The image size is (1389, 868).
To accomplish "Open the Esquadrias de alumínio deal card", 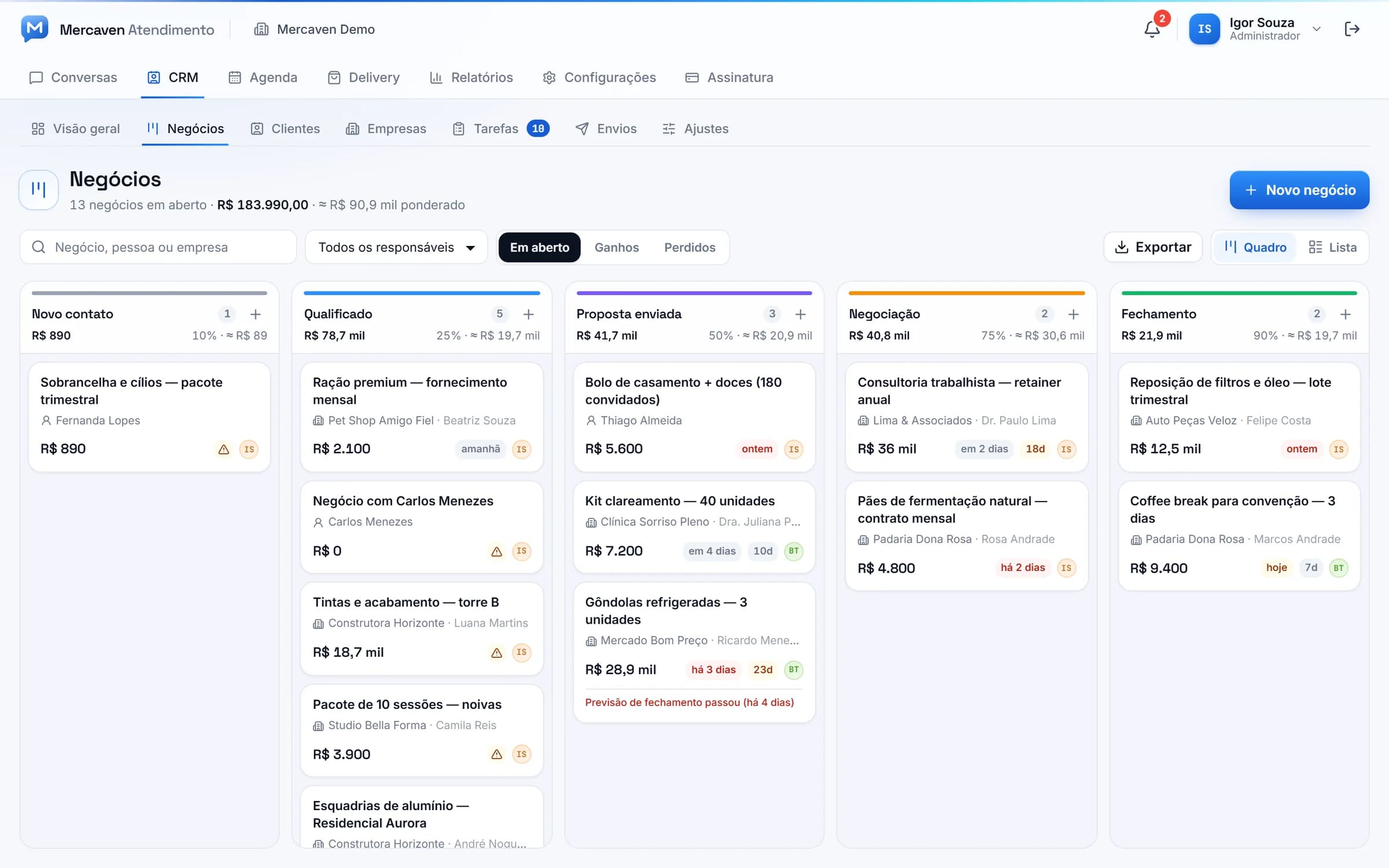I will [422, 817].
